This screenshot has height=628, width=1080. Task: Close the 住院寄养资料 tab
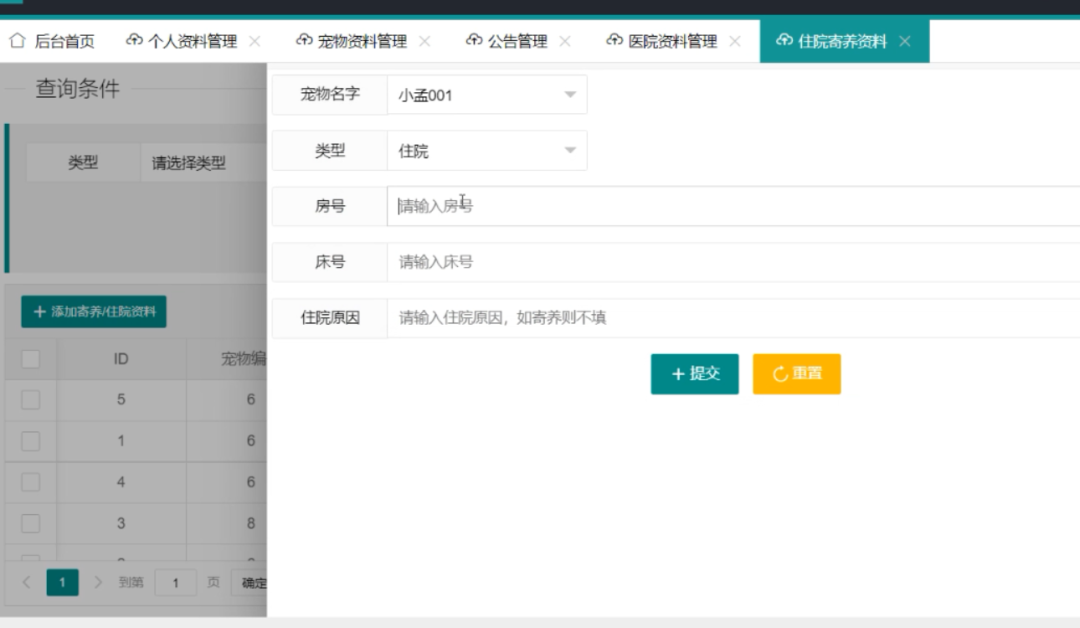[905, 41]
